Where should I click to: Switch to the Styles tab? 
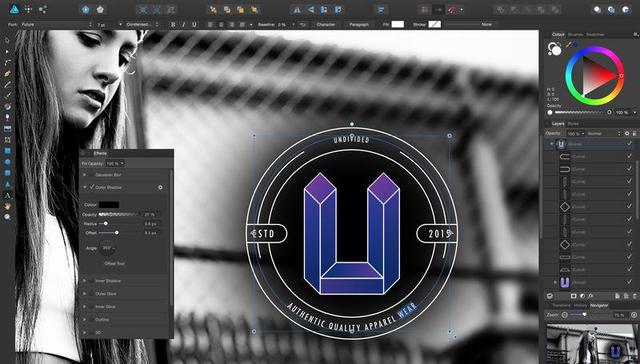point(573,124)
